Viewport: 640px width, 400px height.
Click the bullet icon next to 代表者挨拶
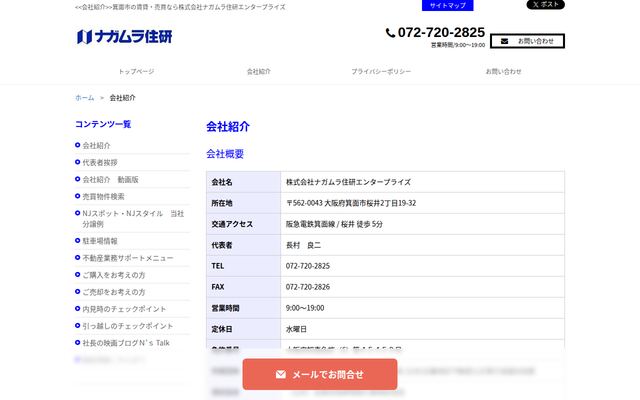(x=78, y=162)
